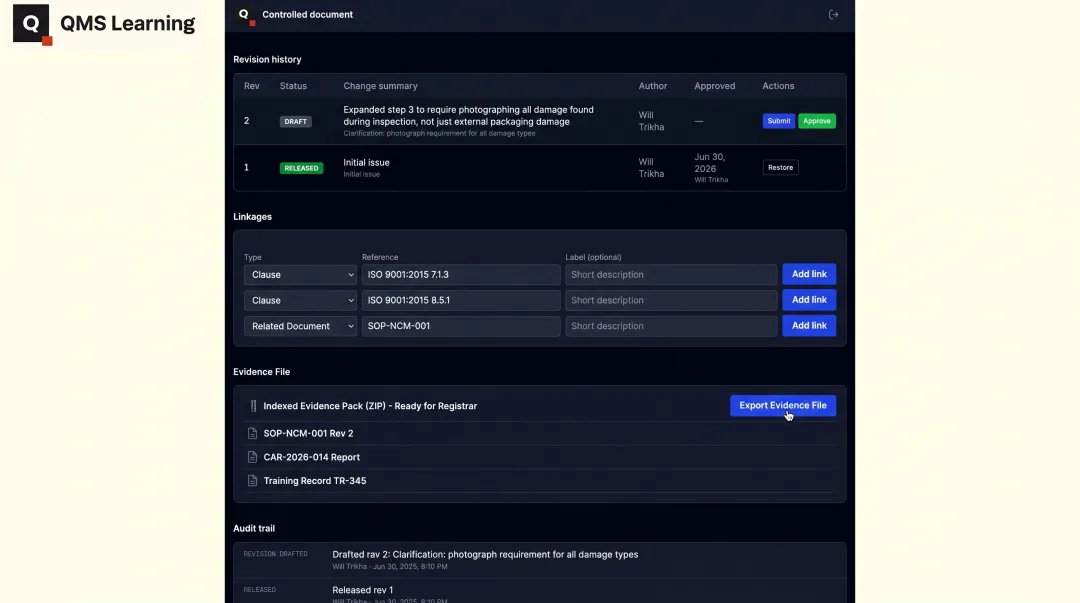Screen dimensions: 1080x603
Task: Click 'Expanded step 3' change summary text
Action: coord(468,116)
